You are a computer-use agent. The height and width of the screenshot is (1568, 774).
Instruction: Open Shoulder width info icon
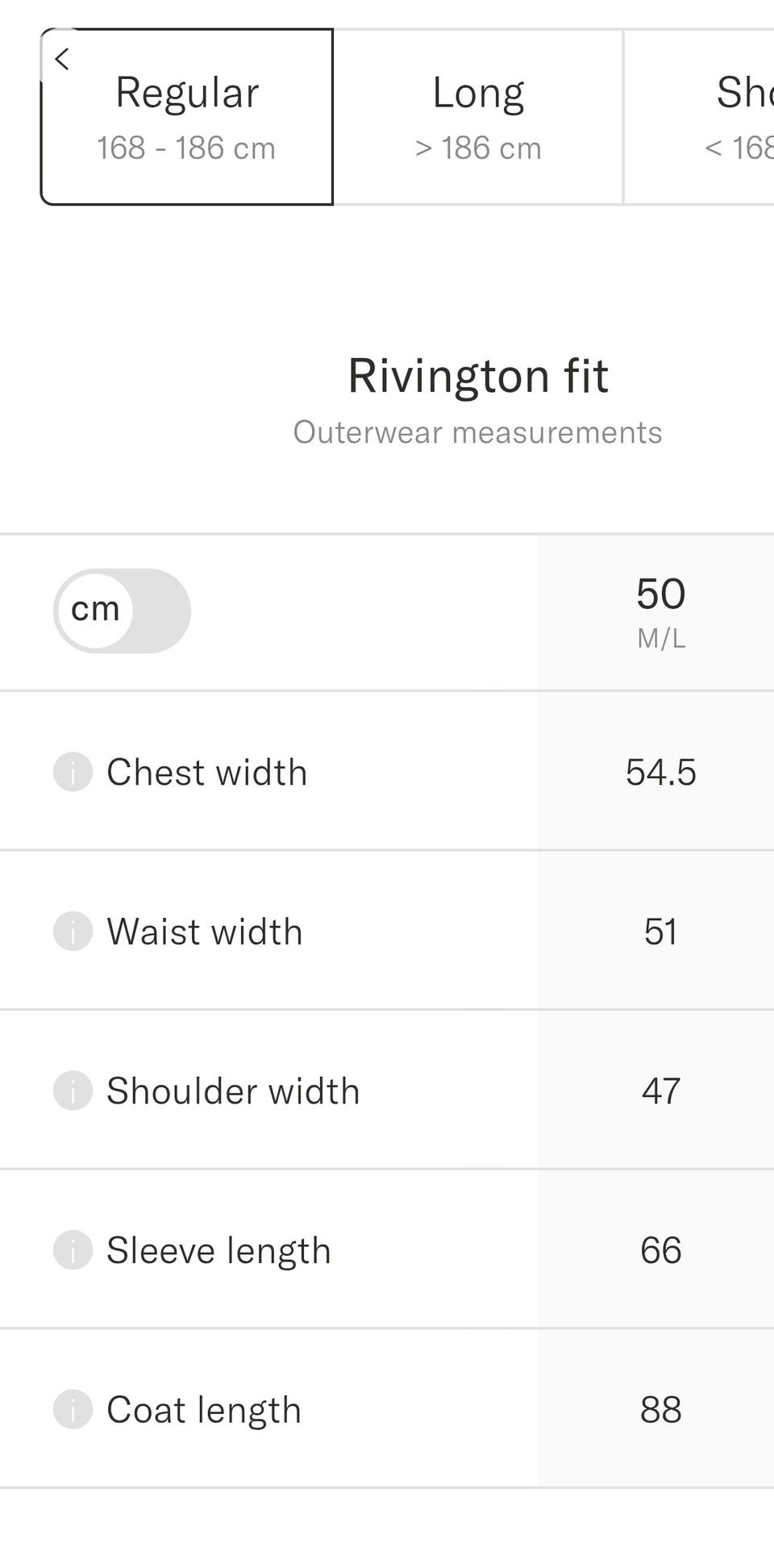[x=73, y=1091]
